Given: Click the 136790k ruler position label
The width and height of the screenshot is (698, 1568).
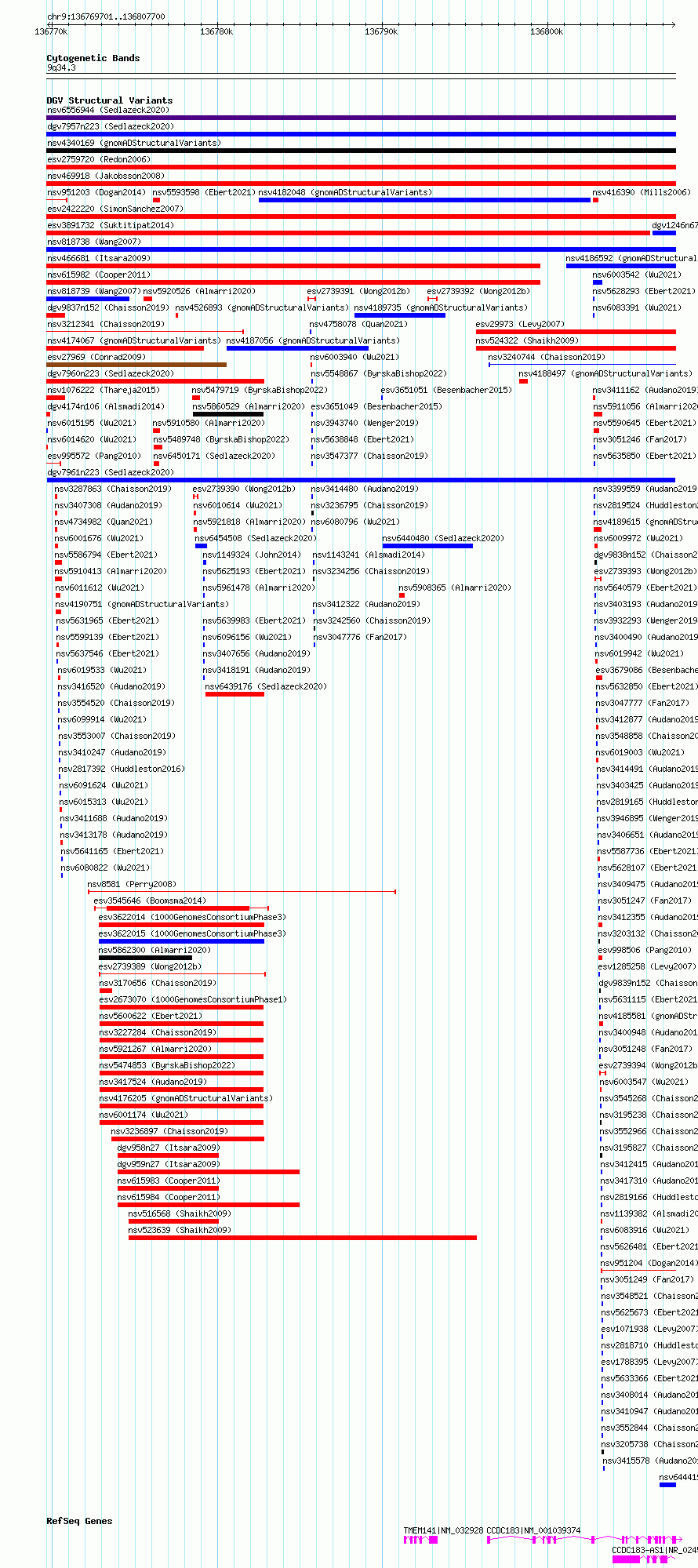Looking at the screenshot, I should 381,31.
